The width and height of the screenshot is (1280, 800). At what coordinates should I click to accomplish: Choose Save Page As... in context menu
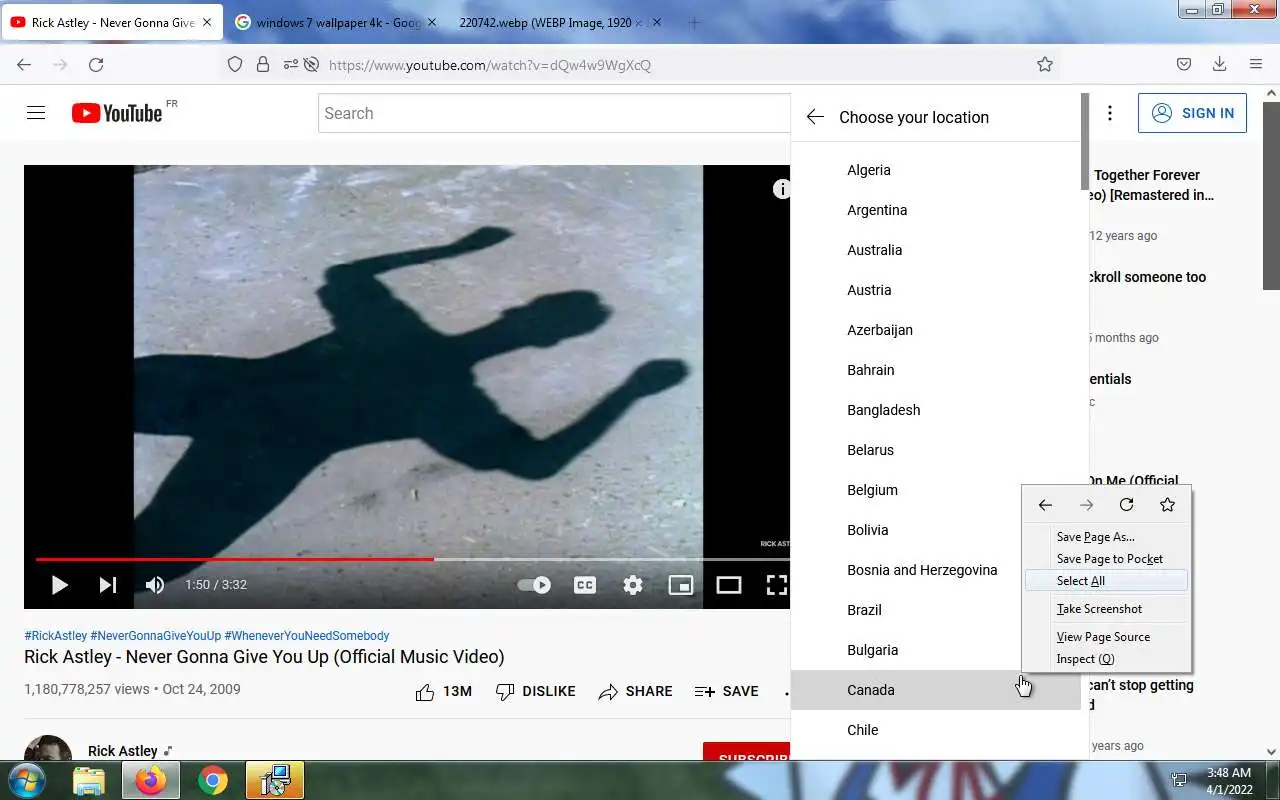point(1106,537)
